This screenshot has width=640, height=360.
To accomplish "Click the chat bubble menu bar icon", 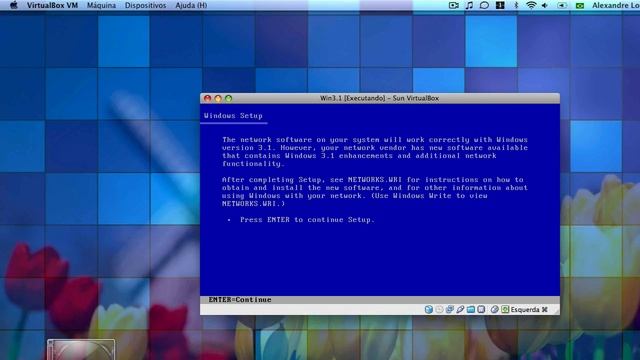I will [x=484, y=5].
